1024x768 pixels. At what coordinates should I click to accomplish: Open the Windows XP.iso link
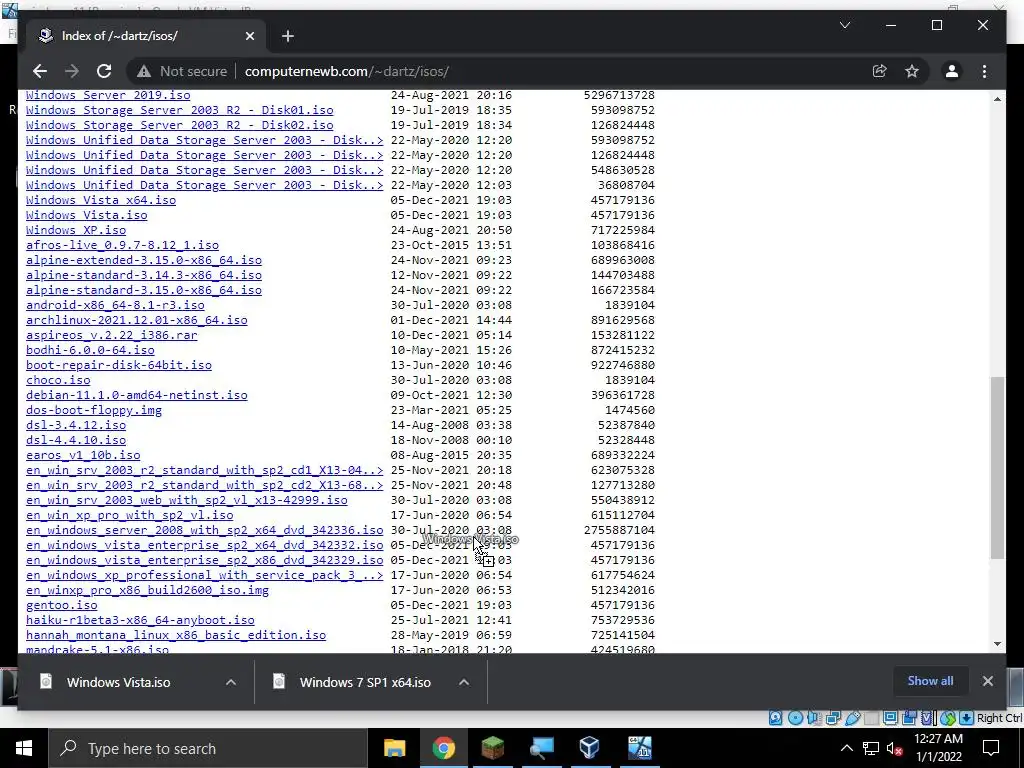click(x=76, y=230)
